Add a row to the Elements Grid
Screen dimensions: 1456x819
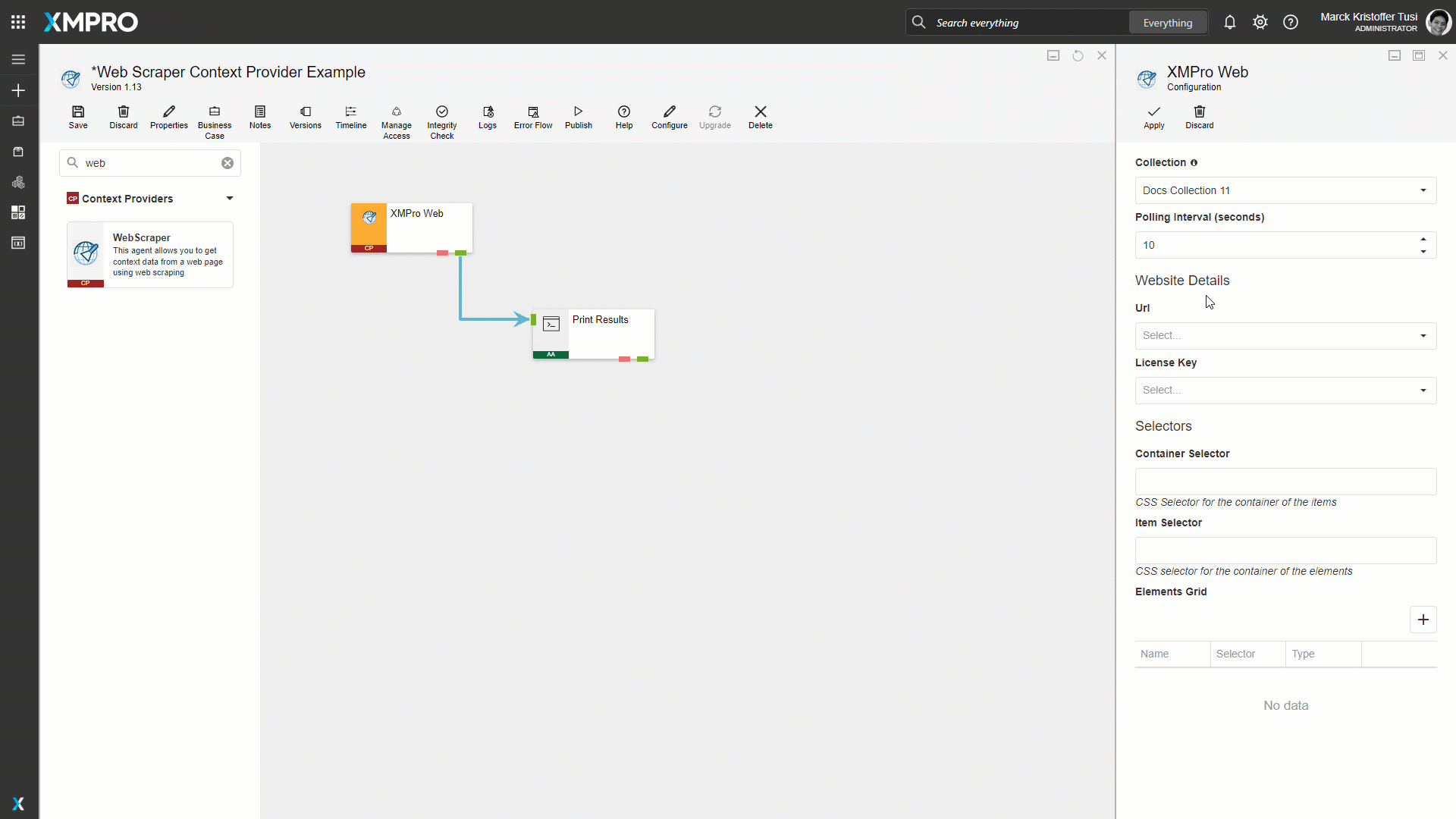point(1423,620)
